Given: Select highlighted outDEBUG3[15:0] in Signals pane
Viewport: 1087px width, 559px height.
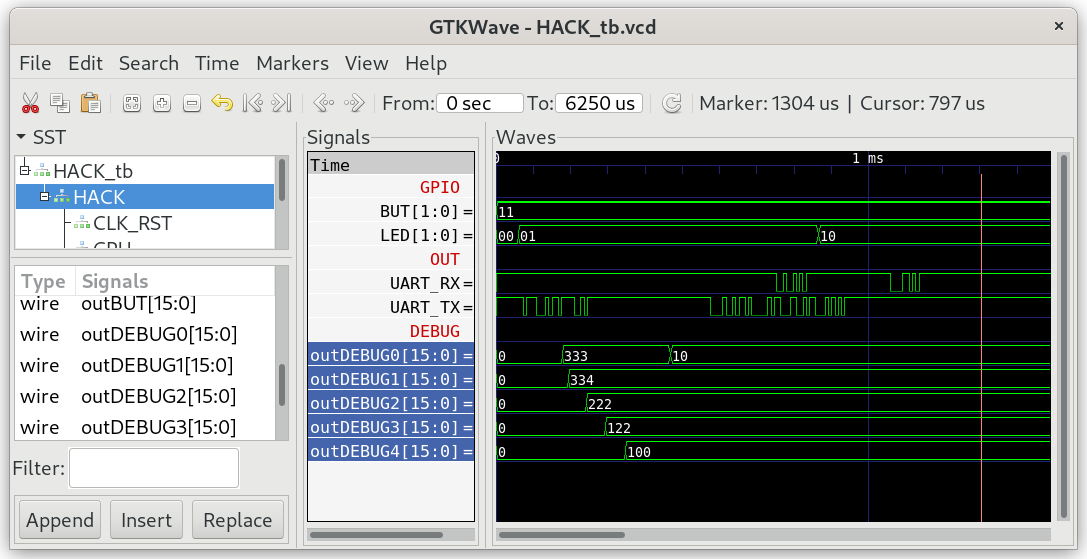Looking at the screenshot, I should click(x=391, y=427).
